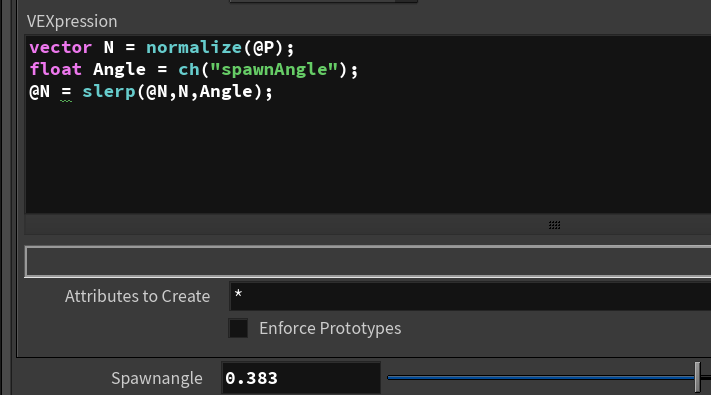The width and height of the screenshot is (711, 395).
Task: Click the "spawnAngle" string in code
Action: 274,69
